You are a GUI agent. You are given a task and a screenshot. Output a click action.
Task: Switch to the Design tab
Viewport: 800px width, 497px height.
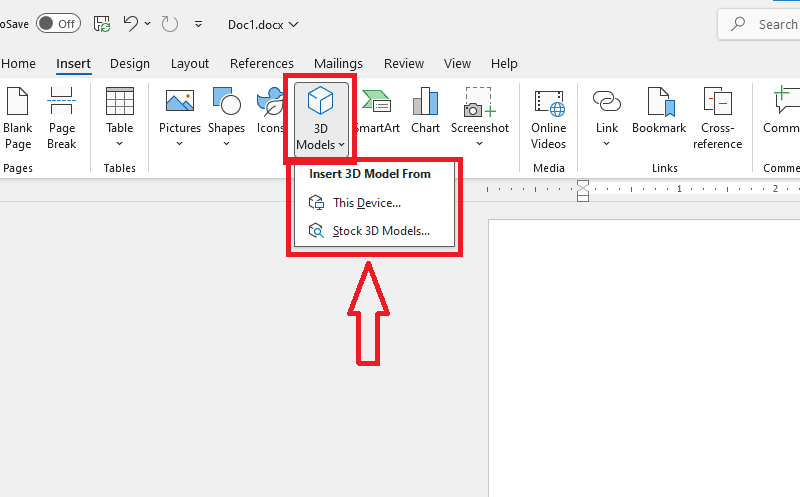[130, 64]
